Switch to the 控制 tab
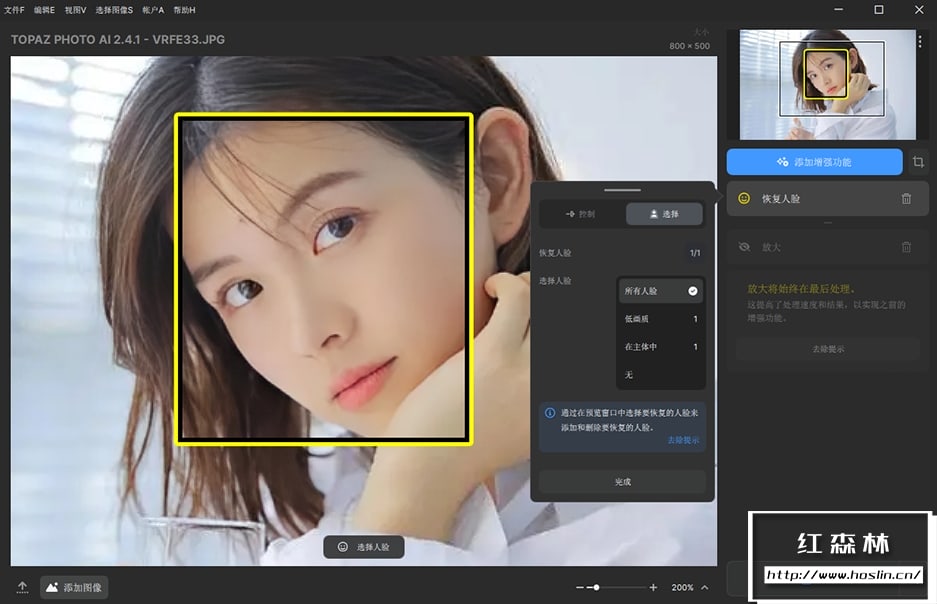Screen dimensions: 937x604 point(580,214)
